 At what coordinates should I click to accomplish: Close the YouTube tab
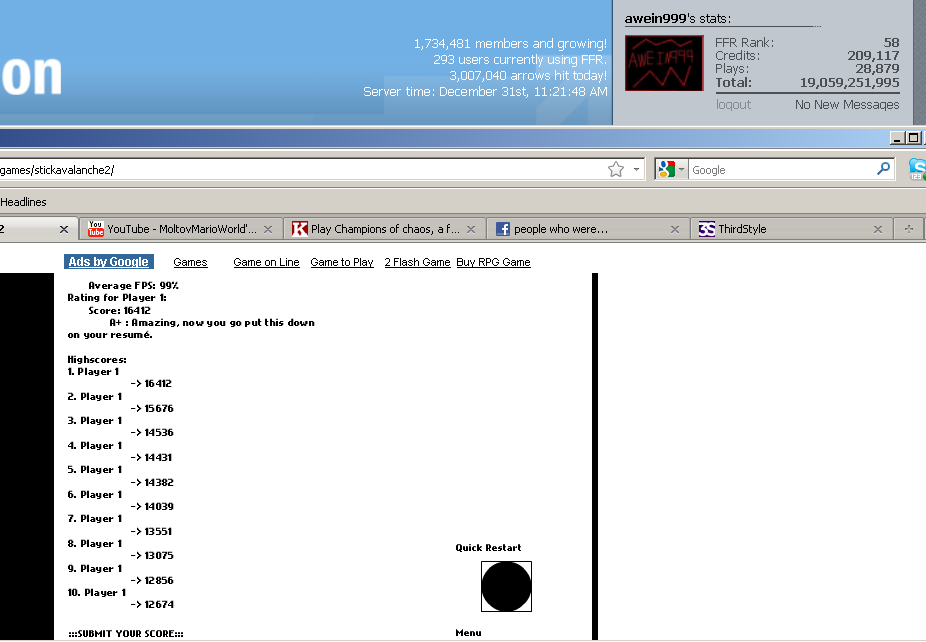tap(268, 229)
